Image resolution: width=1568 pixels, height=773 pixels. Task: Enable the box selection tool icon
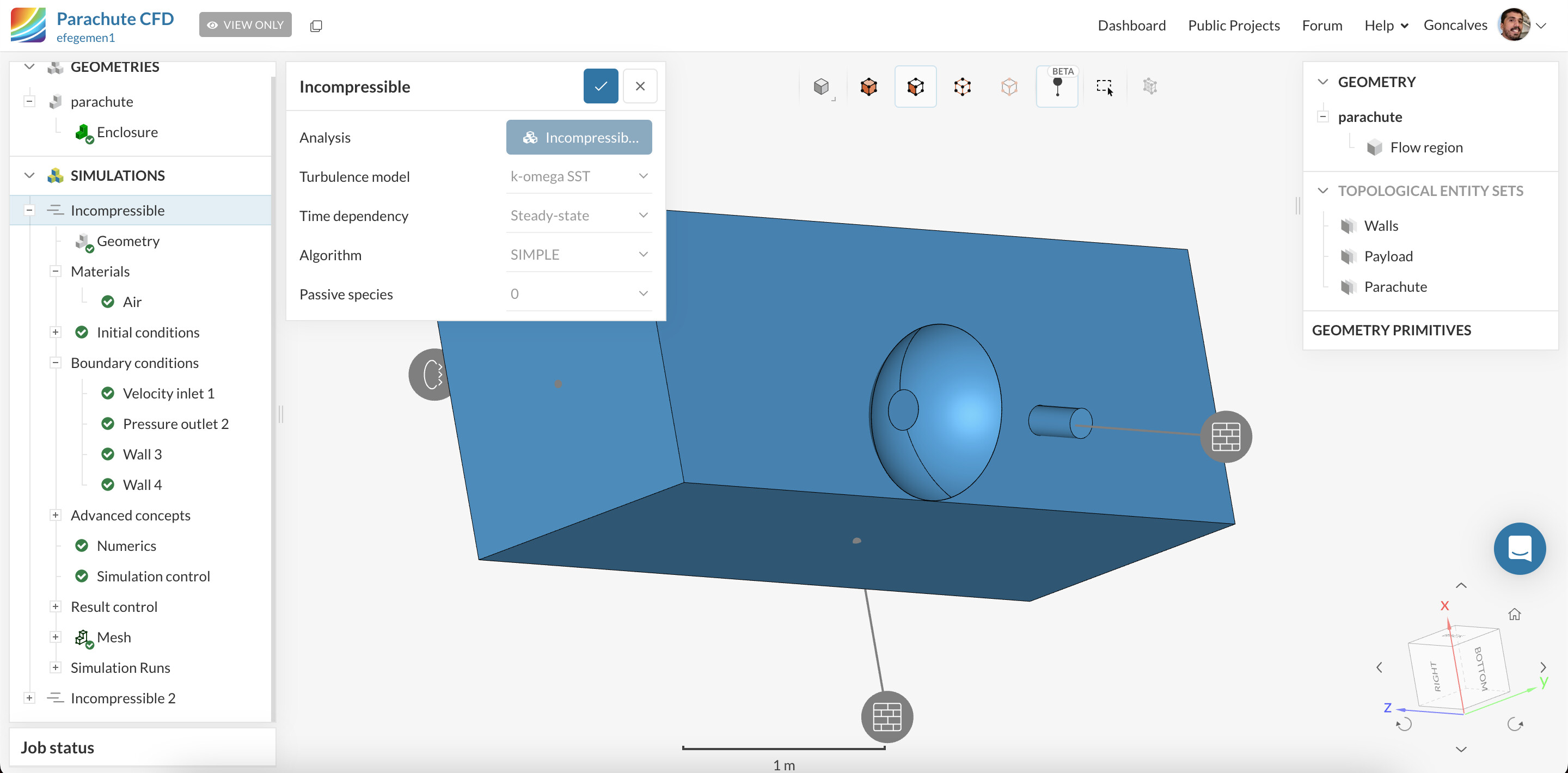[x=1104, y=87]
